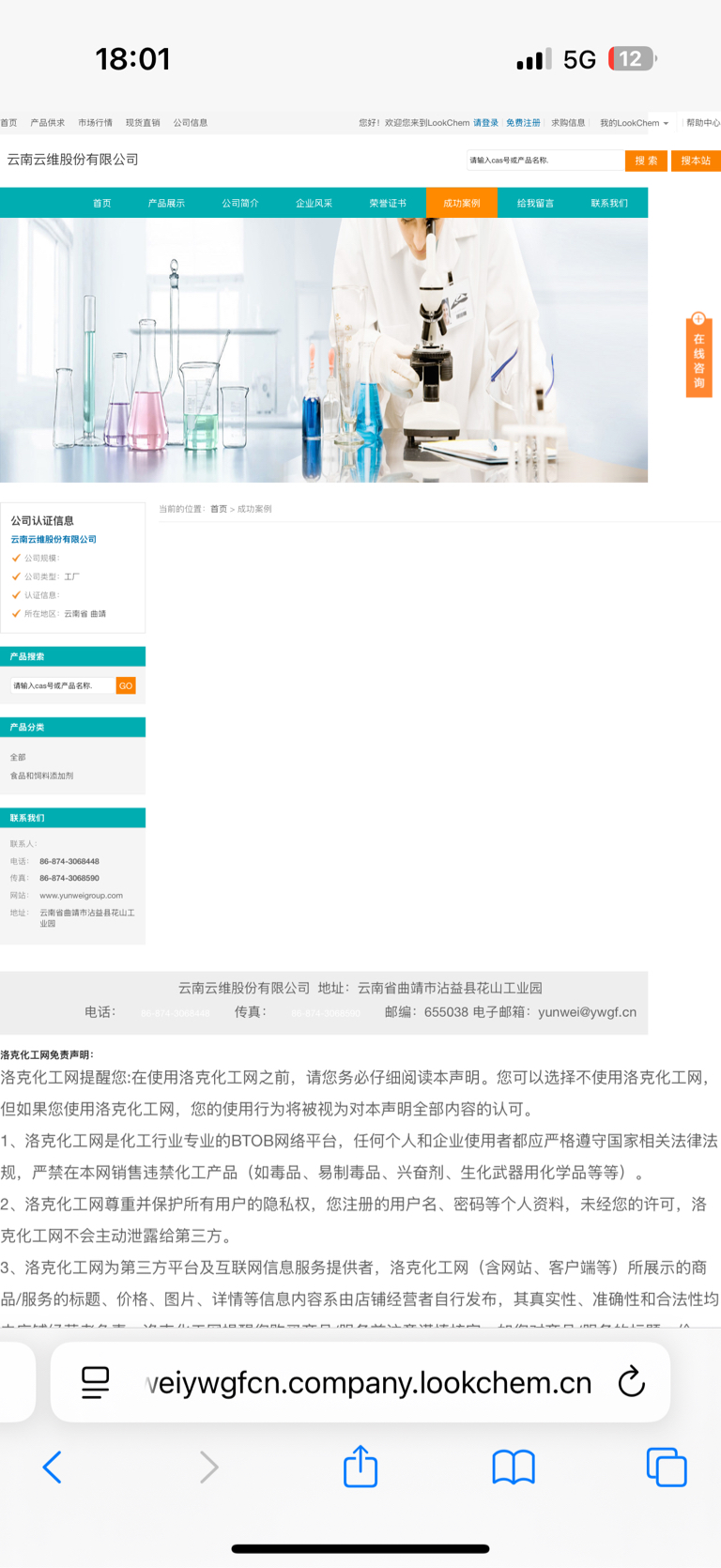Focus the sidebar product search field
The height and width of the screenshot is (1568, 721).
(62, 686)
